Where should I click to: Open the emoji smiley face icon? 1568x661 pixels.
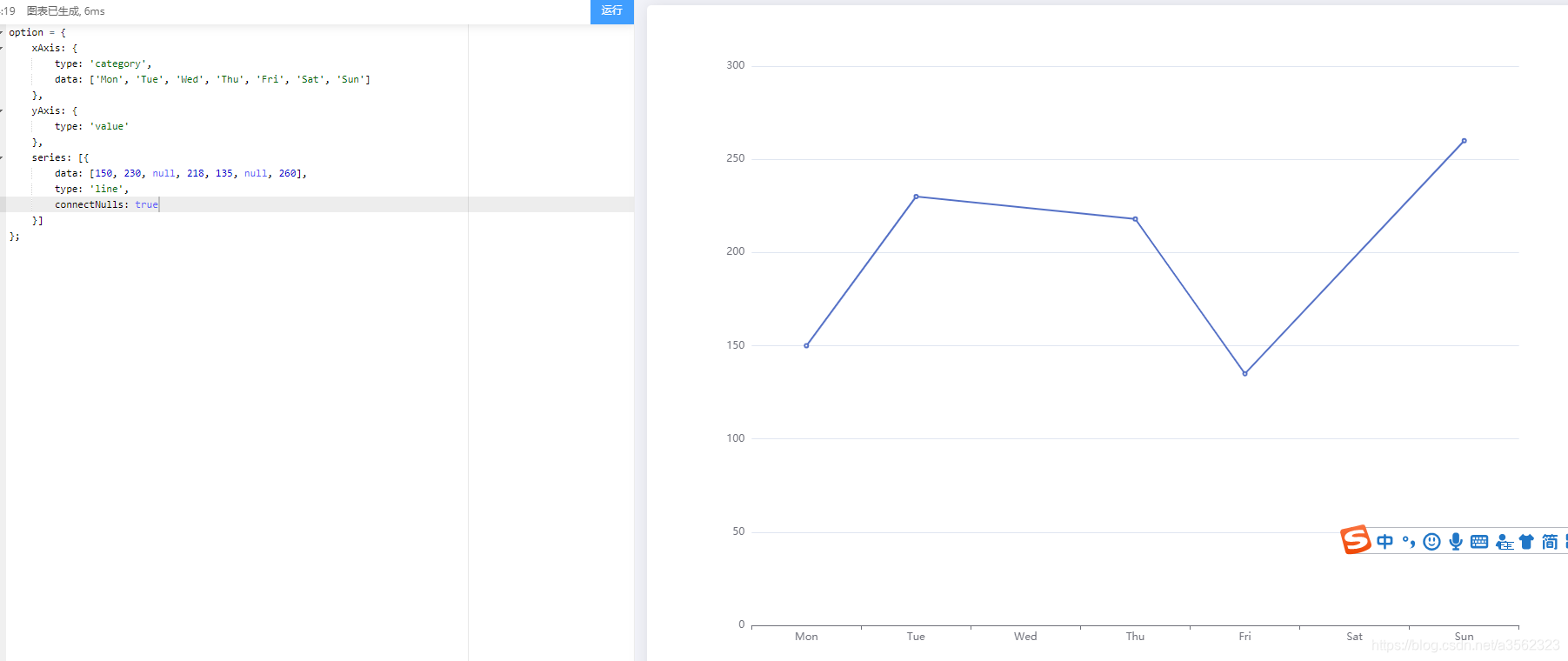1431,542
